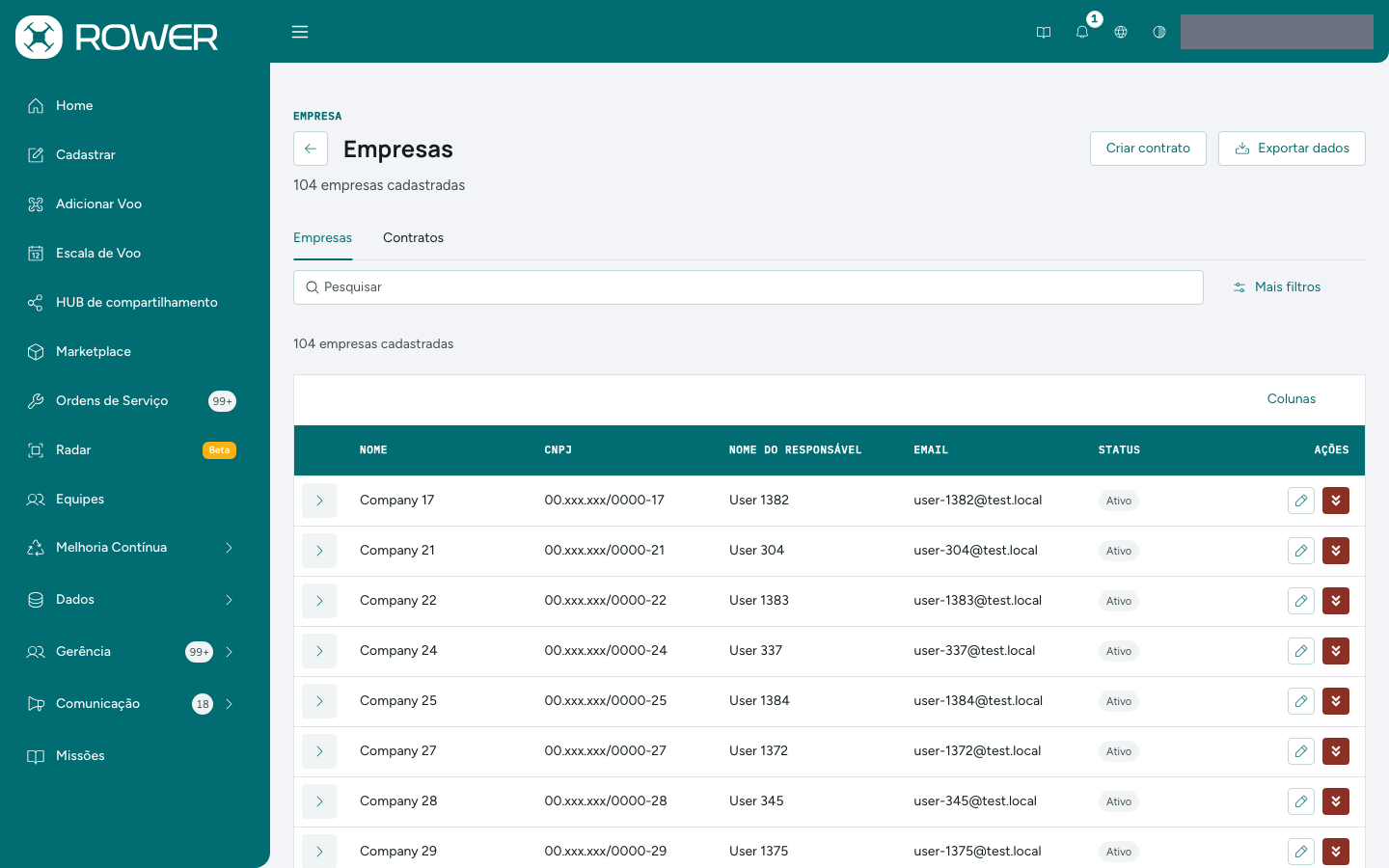Screen dimensions: 1389x868
Task: Expand the Company 27 row
Action: point(319,751)
